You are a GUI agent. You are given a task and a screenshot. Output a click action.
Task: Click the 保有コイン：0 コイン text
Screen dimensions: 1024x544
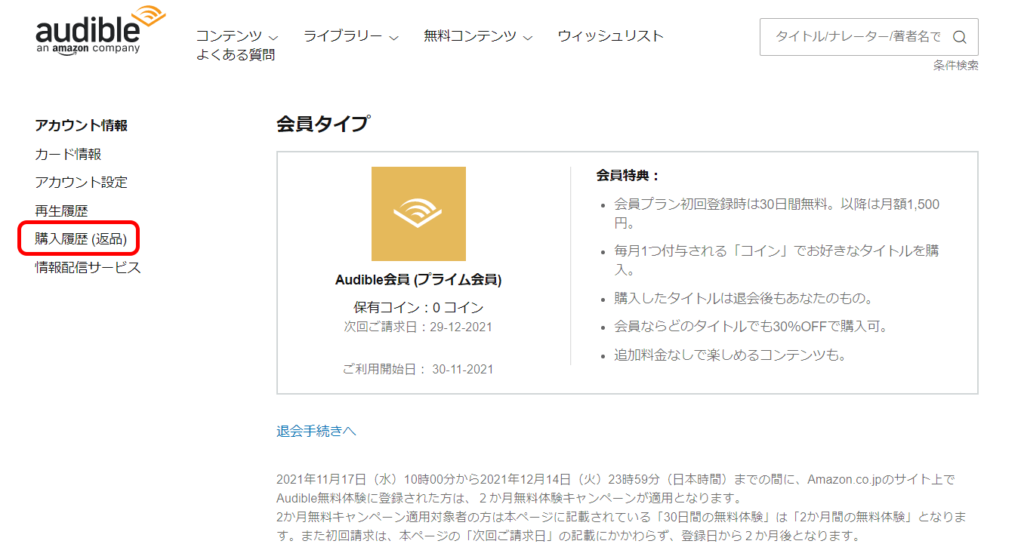pyautogui.click(x=419, y=308)
